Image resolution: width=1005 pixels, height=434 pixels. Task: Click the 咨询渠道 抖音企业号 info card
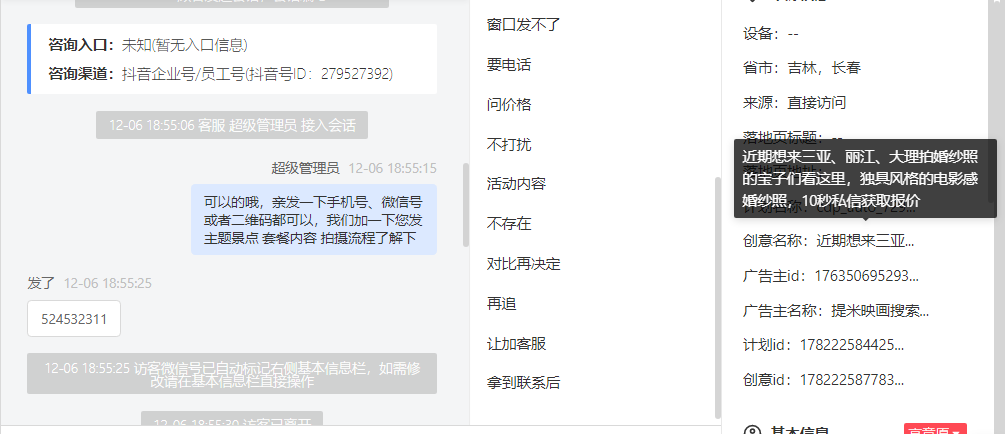[x=232, y=59]
